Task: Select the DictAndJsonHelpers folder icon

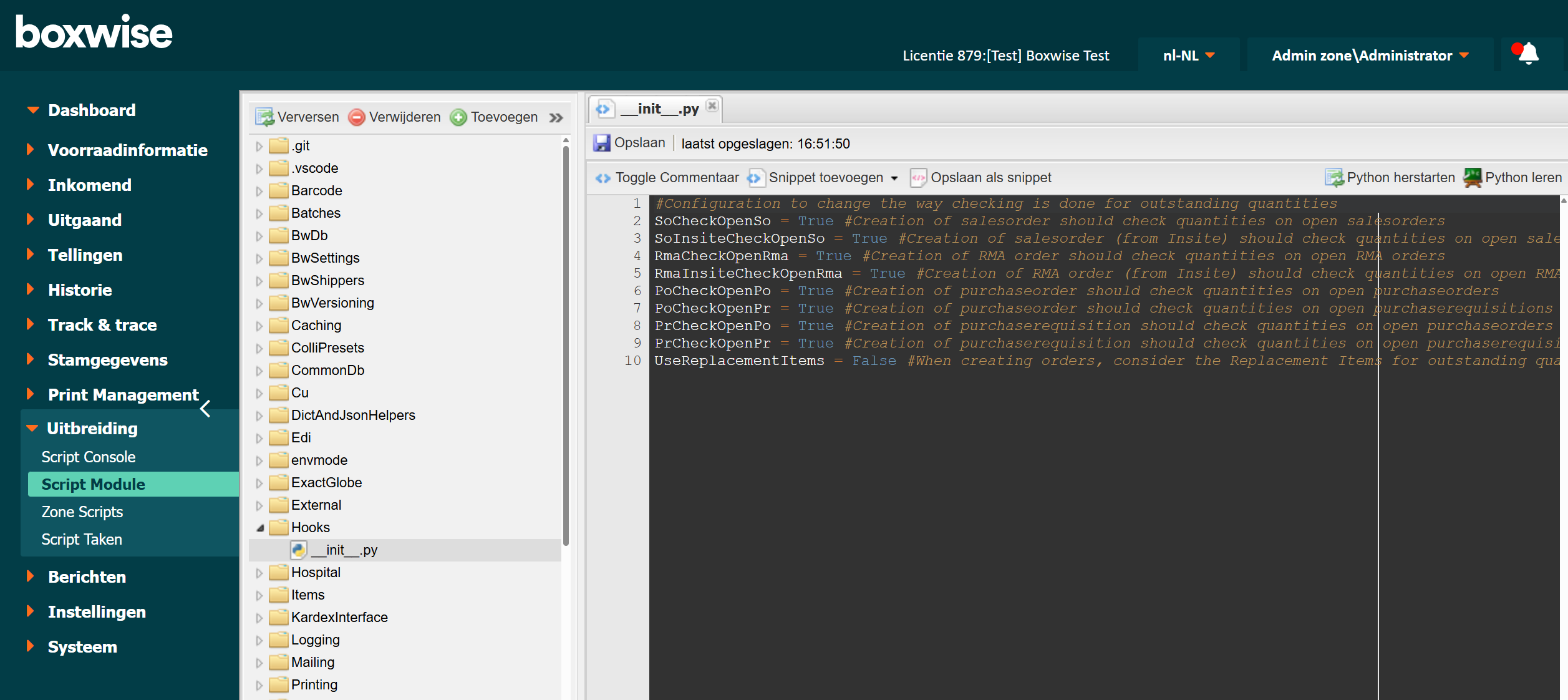Action: click(278, 415)
